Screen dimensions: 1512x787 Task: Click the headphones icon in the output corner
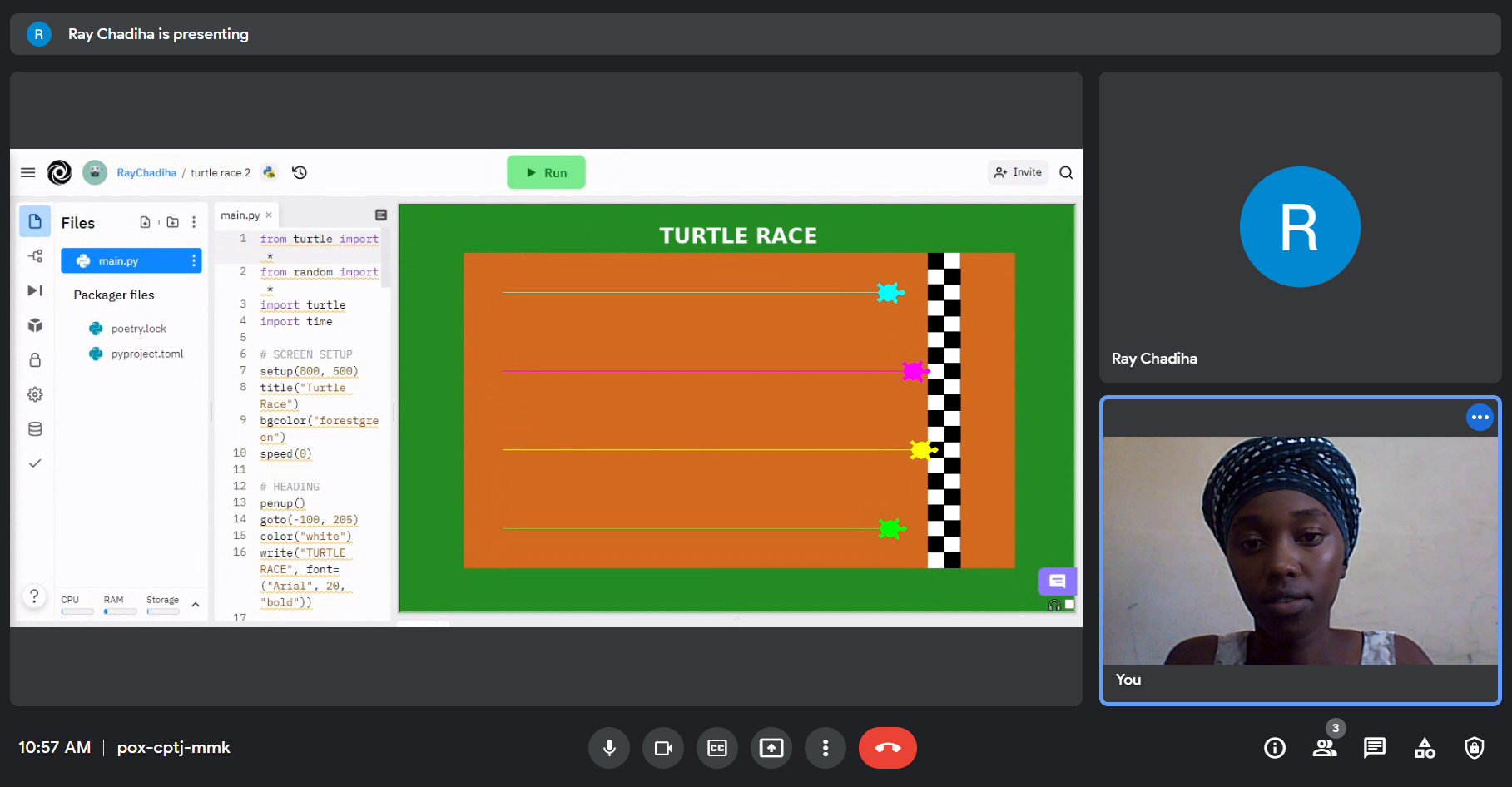coord(1054,606)
